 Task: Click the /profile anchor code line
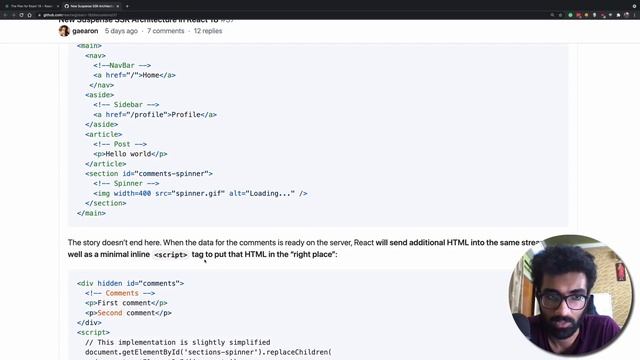[155, 115]
